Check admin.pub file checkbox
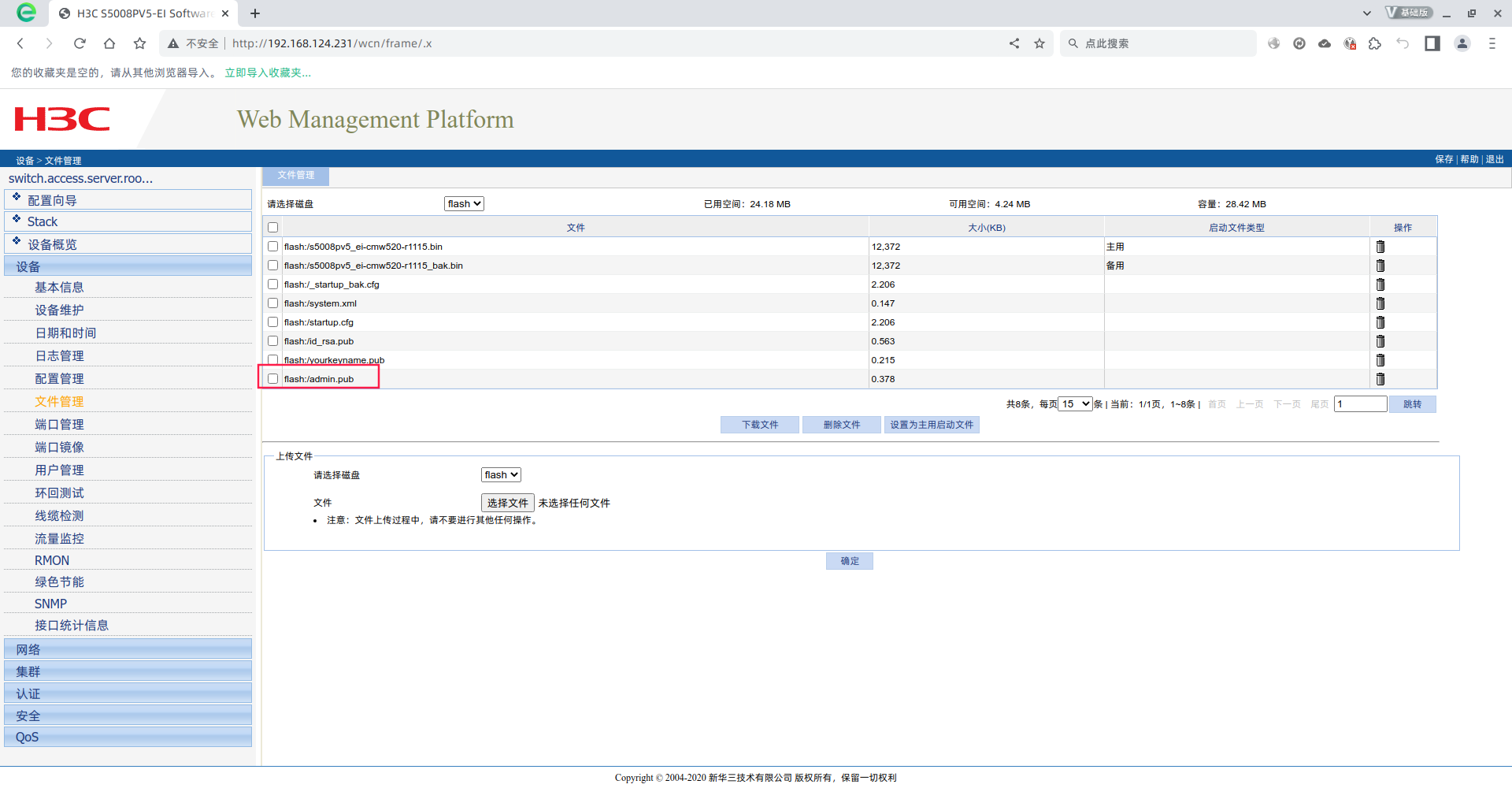The height and width of the screenshot is (788, 1512). pos(273,379)
